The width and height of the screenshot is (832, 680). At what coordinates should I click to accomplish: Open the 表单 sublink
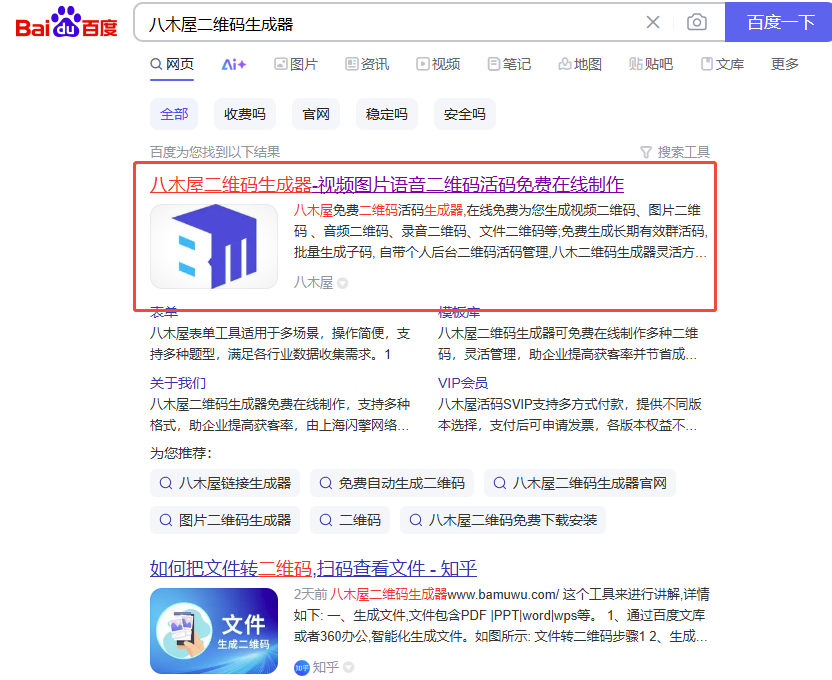tap(164, 312)
